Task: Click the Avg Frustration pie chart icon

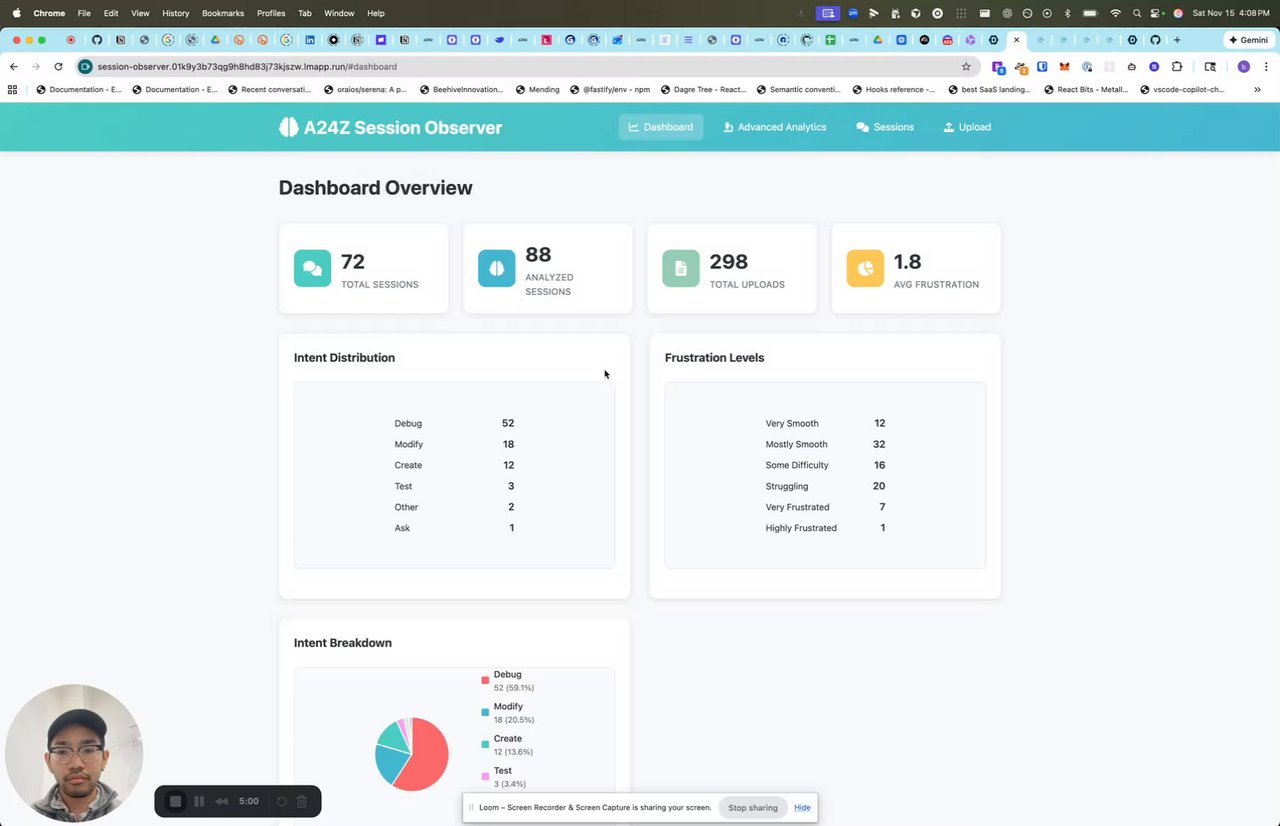Action: (x=865, y=268)
